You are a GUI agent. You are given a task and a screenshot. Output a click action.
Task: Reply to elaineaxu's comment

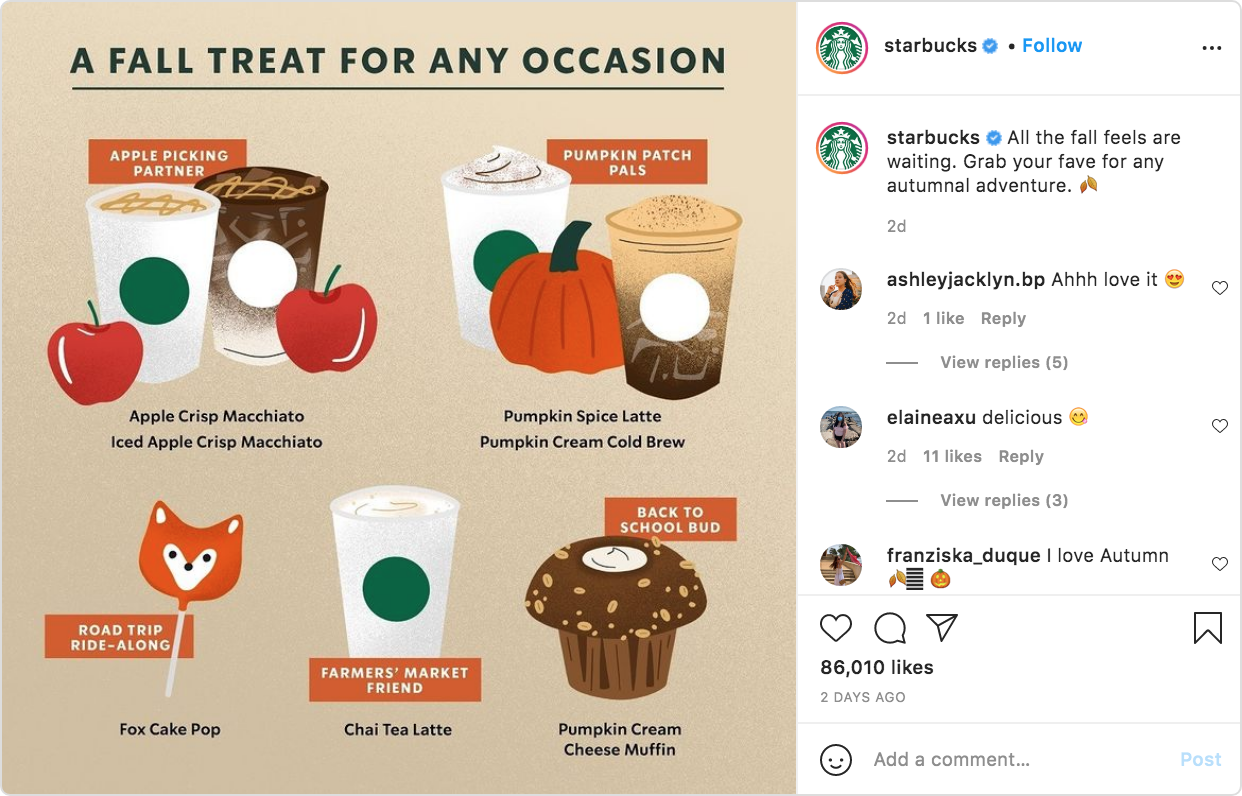(1021, 456)
